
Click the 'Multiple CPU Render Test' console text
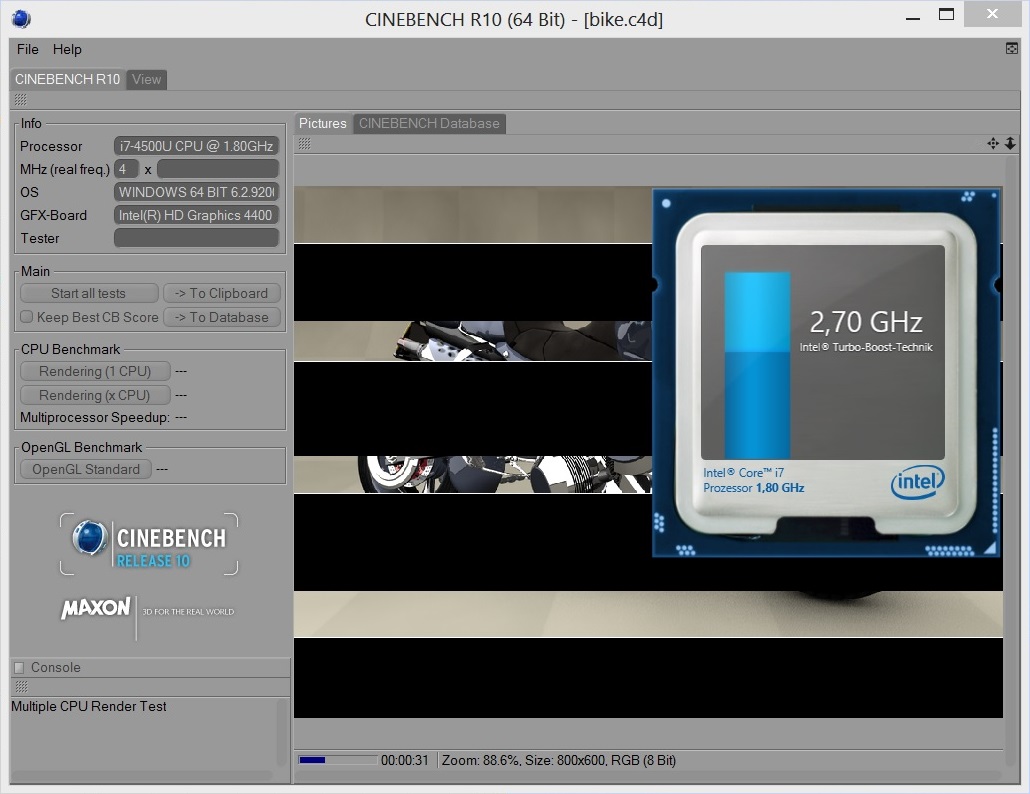click(89, 706)
